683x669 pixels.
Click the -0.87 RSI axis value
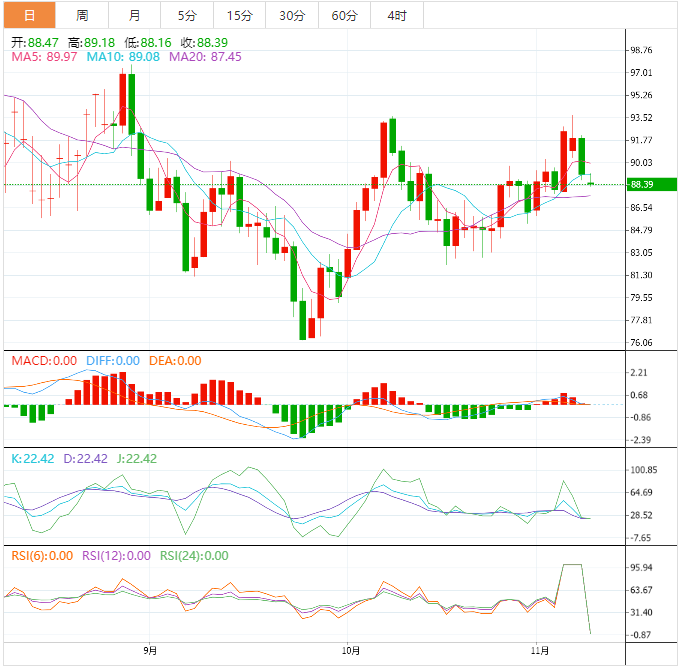[640, 635]
